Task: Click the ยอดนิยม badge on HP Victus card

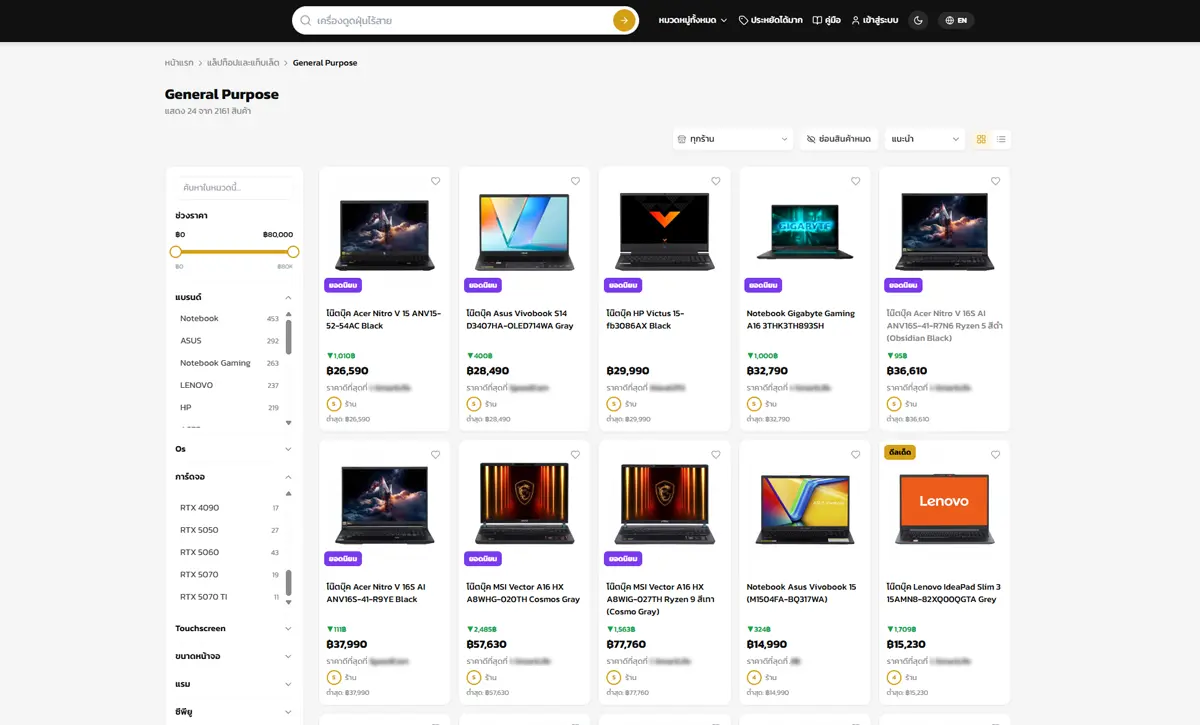Action: [623, 285]
